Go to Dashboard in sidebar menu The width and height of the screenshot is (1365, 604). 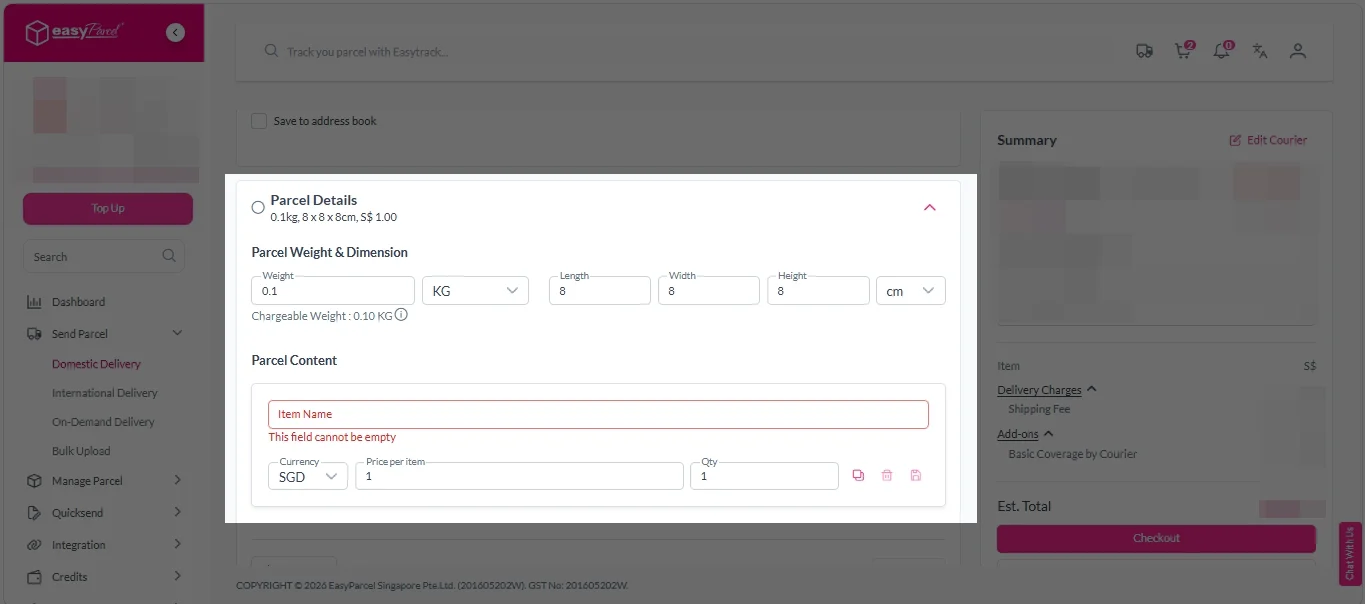click(x=78, y=302)
